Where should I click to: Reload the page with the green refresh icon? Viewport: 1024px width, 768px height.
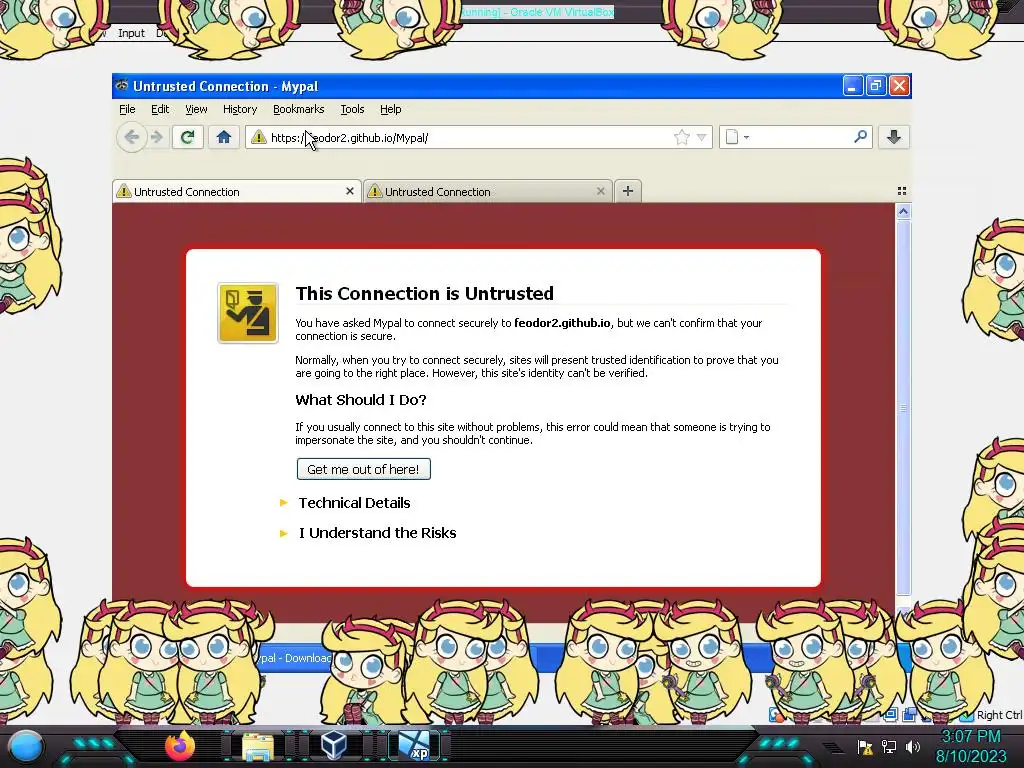(x=187, y=137)
